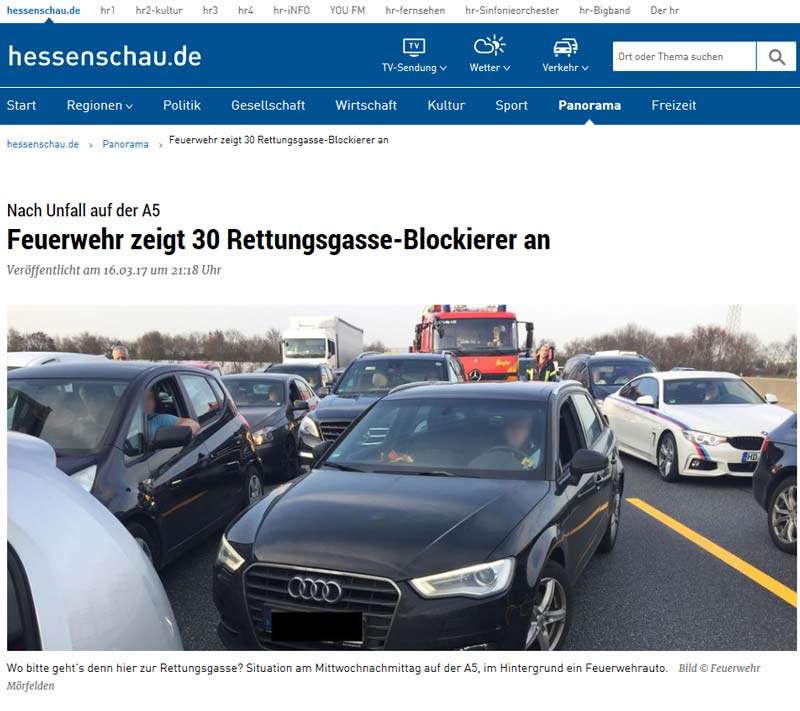Select the Freizeit navigation item
800x711 pixels.
click(x=673, y=106)
